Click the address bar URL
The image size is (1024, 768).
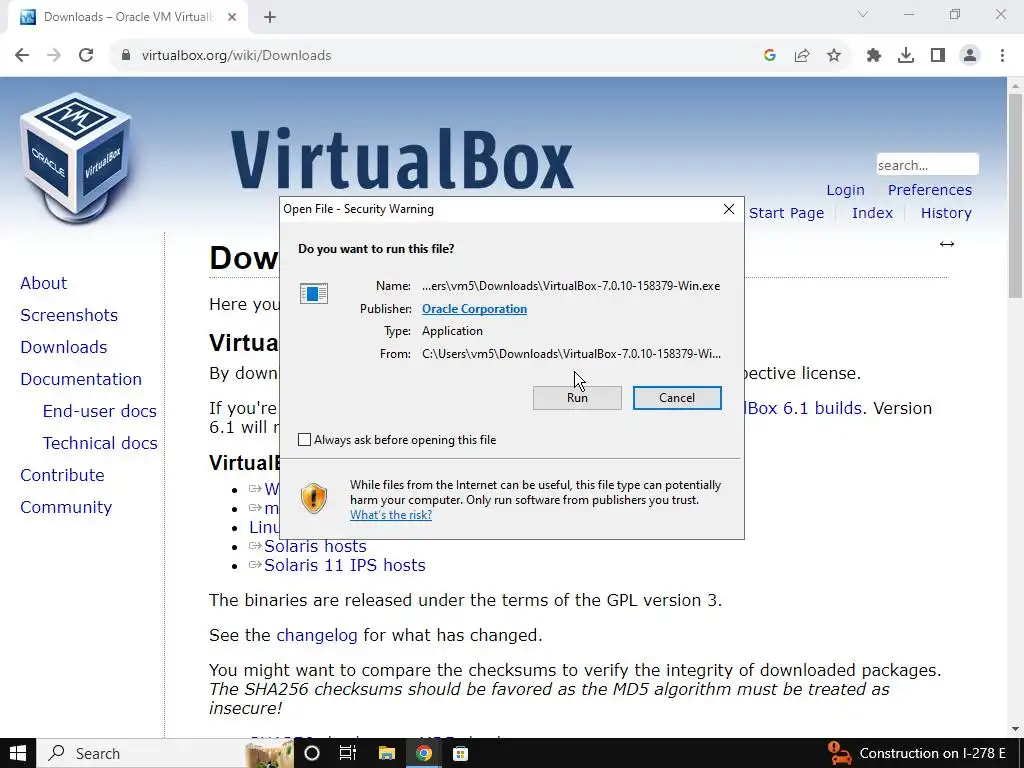pyautogui.click(x=236, y=56)
